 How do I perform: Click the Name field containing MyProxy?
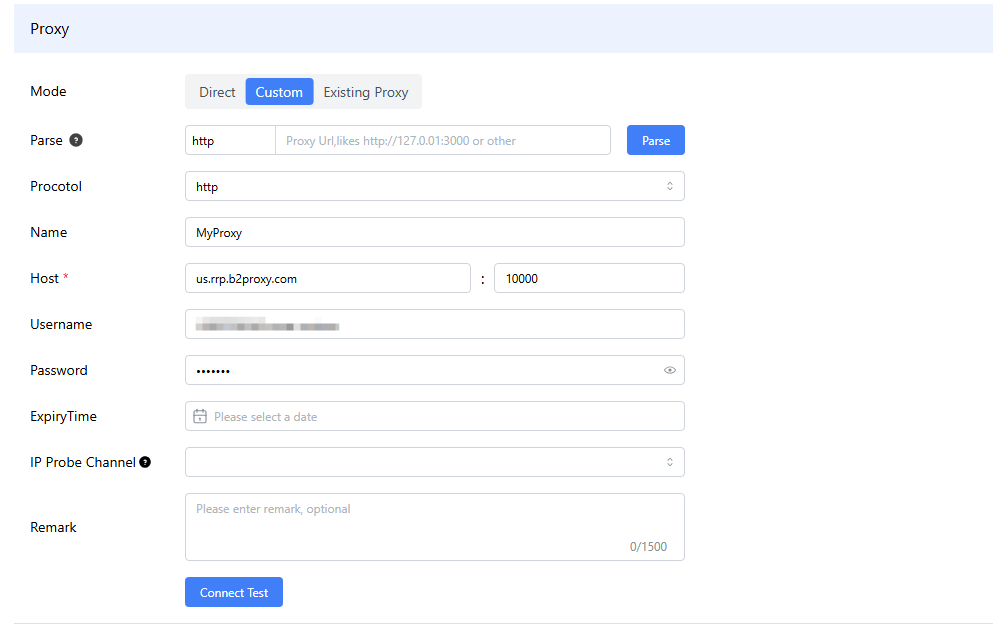[x=434, y=232]
